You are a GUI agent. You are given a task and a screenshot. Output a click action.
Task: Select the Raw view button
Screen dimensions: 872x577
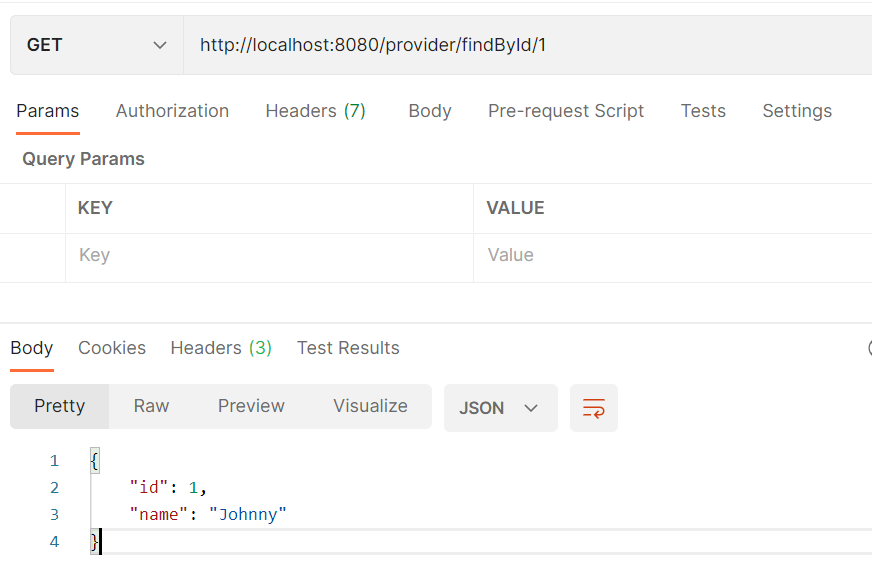[151, 406]
